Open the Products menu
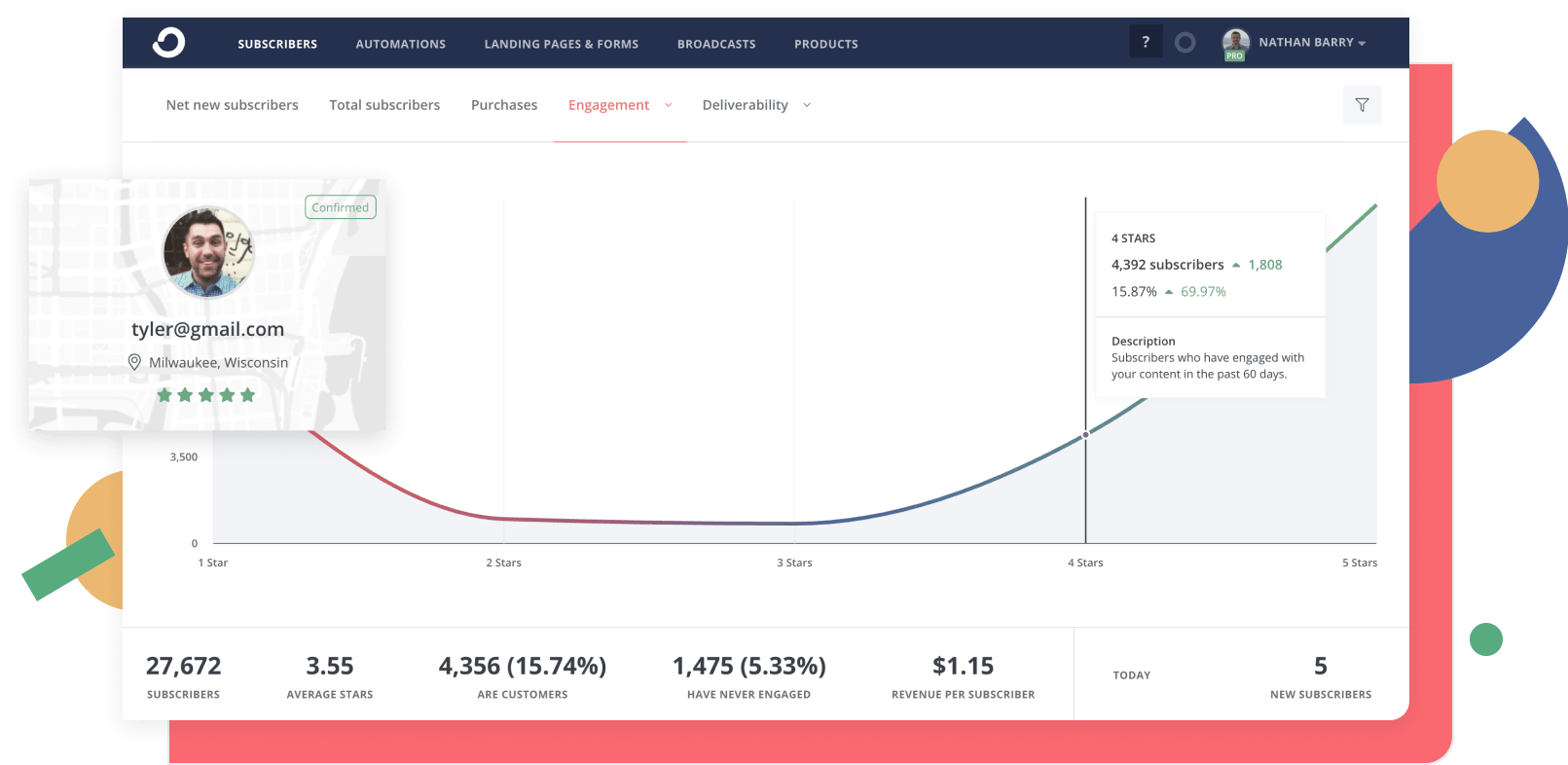This screenshot has height=765, width=1568. [x=826, y=44]
